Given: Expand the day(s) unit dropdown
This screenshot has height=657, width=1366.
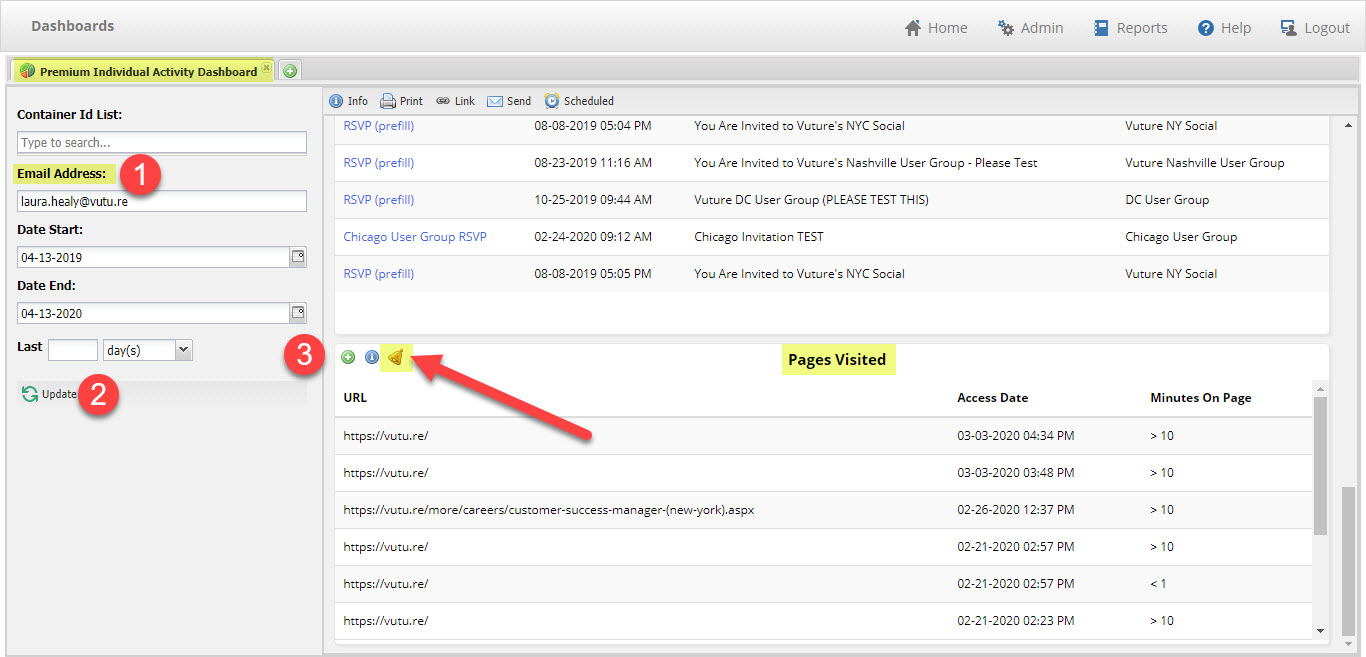Looking at the screenshot, I should click(x=183, y=350).
